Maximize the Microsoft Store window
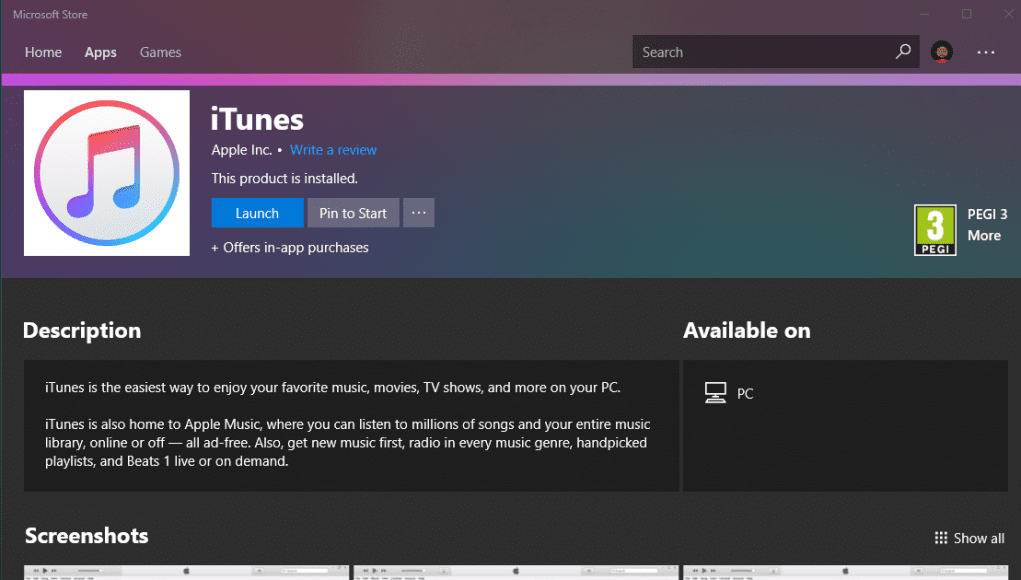Image resolution: width=1021 pixels, height=580 pixels. (x=966, y=14)
